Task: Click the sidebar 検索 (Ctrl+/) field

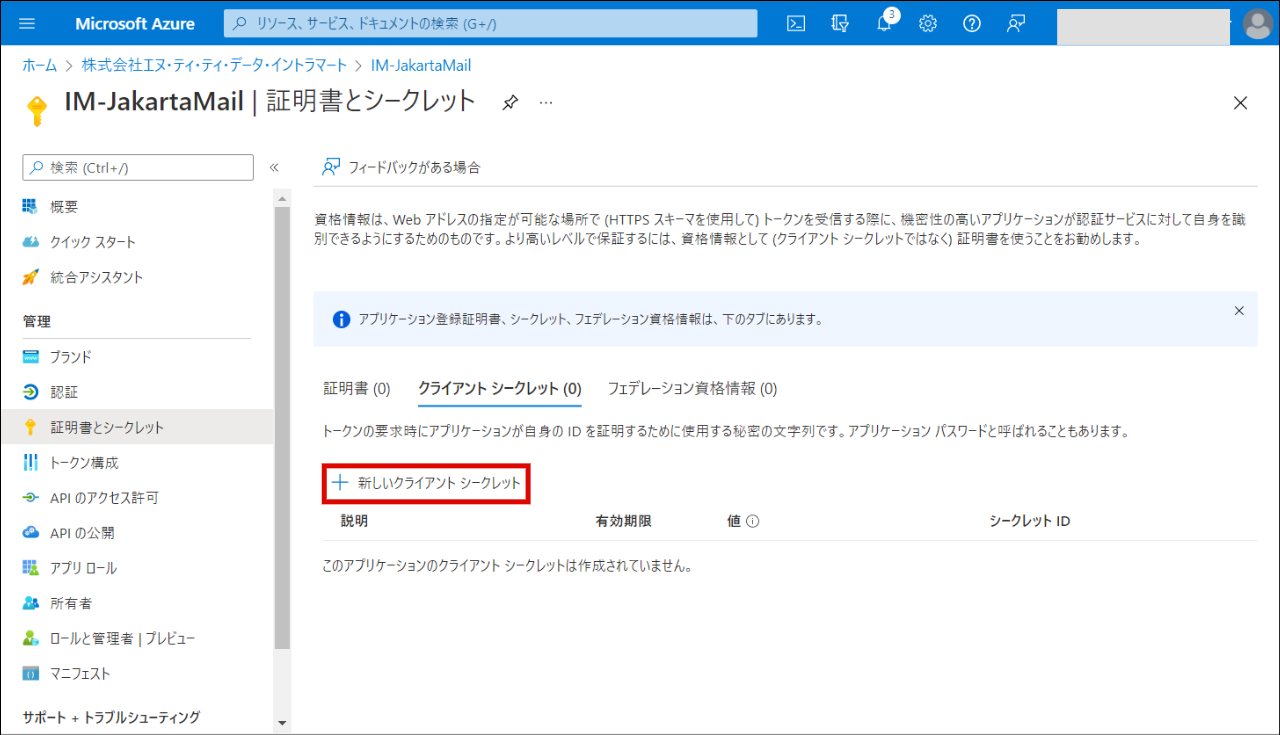Action: [x=138, y=167]
